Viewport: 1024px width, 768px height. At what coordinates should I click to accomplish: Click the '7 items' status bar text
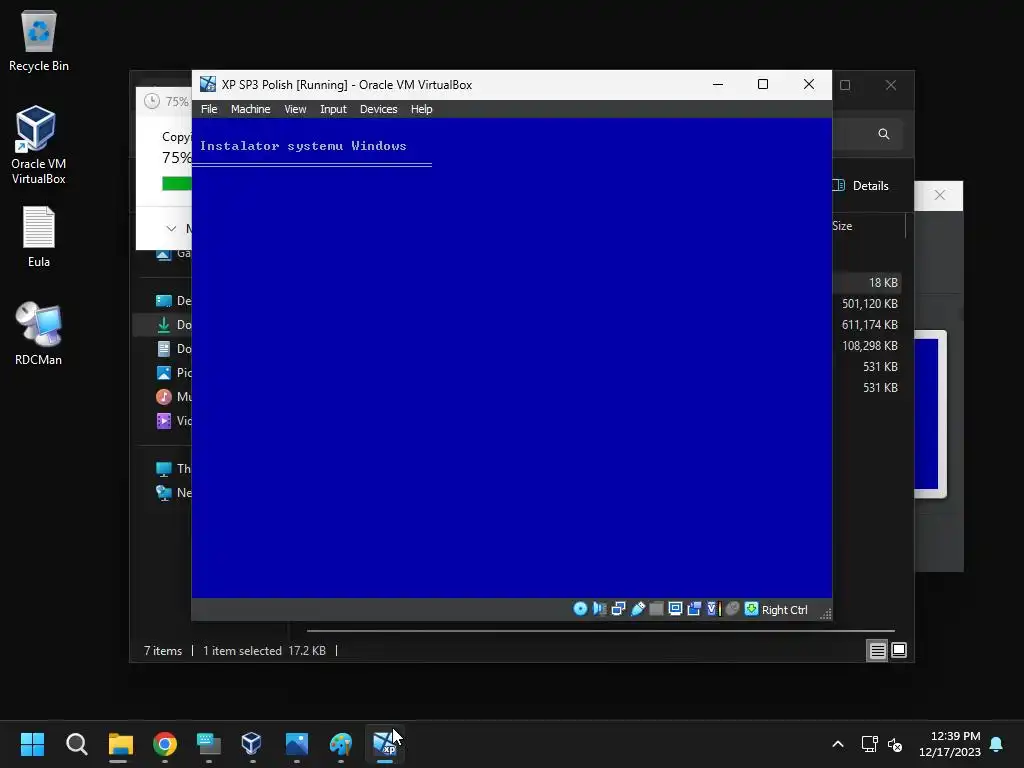[x=163, y=650]
